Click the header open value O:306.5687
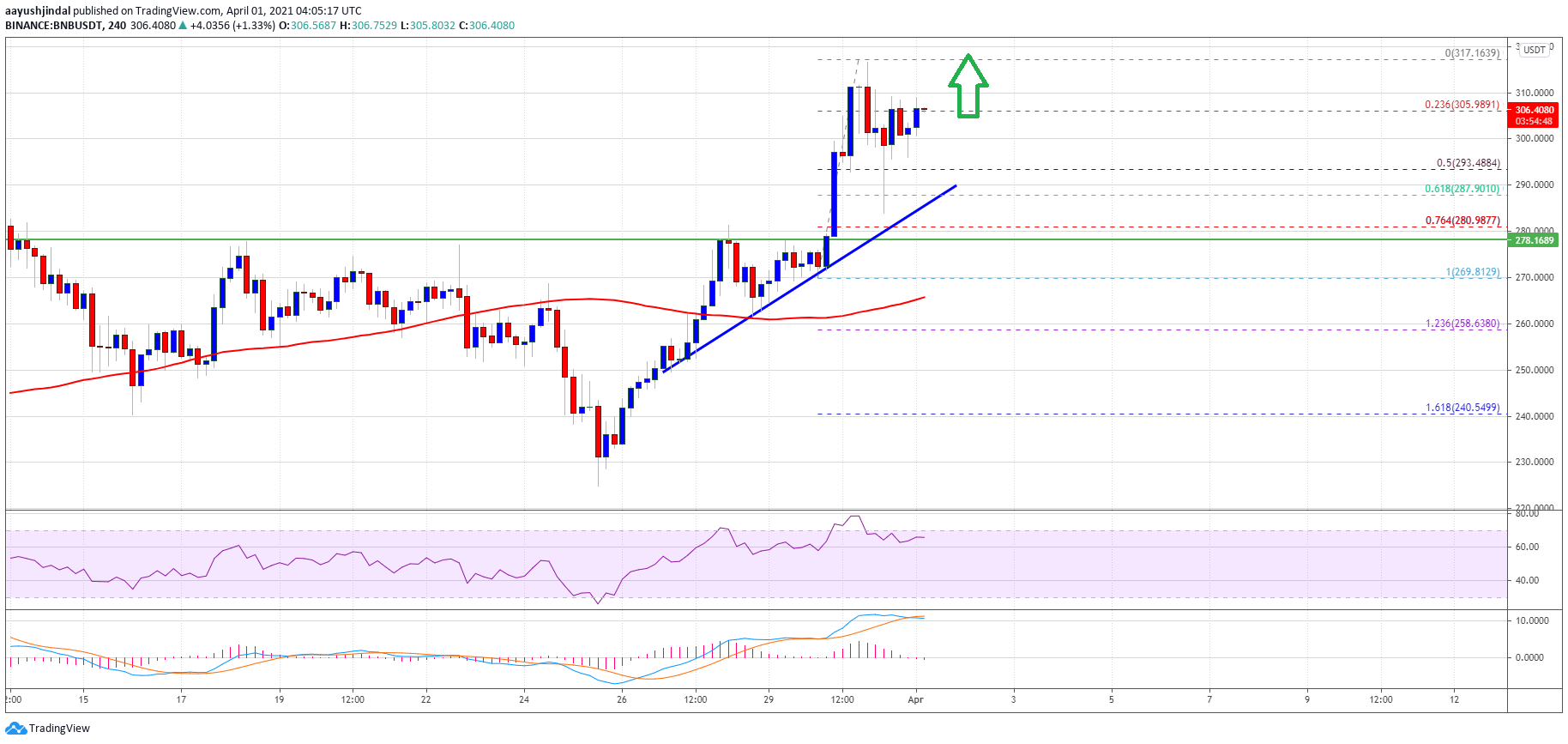Screen dimensions: 1568x744 pyautogui.click(x=308, y=26)
